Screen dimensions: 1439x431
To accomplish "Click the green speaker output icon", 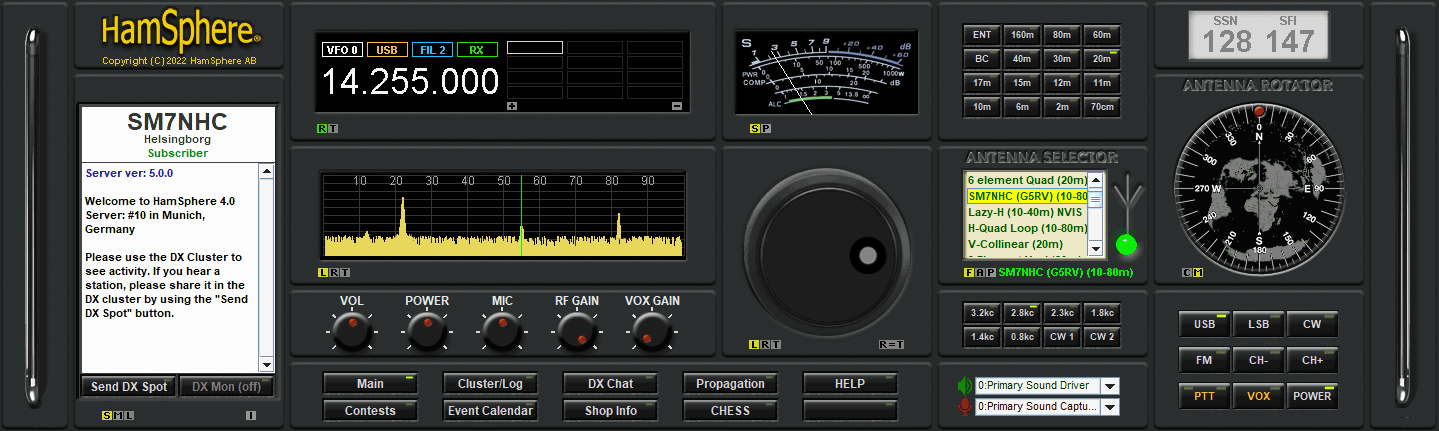I will click(x=964, y=386).
